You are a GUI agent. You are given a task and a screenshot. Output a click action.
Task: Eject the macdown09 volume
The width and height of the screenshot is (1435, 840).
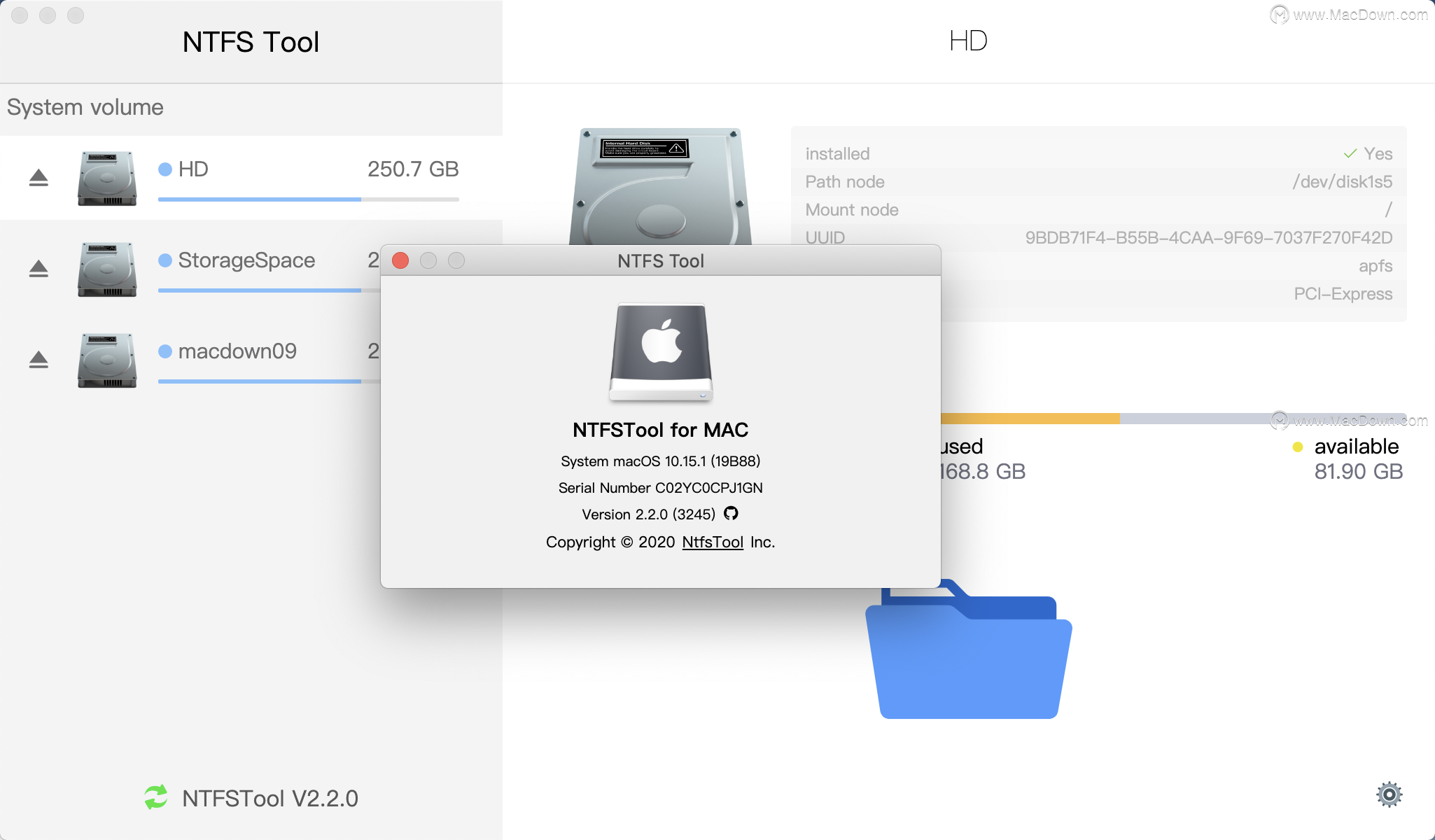pyautogui.click(x=38, y=360)
